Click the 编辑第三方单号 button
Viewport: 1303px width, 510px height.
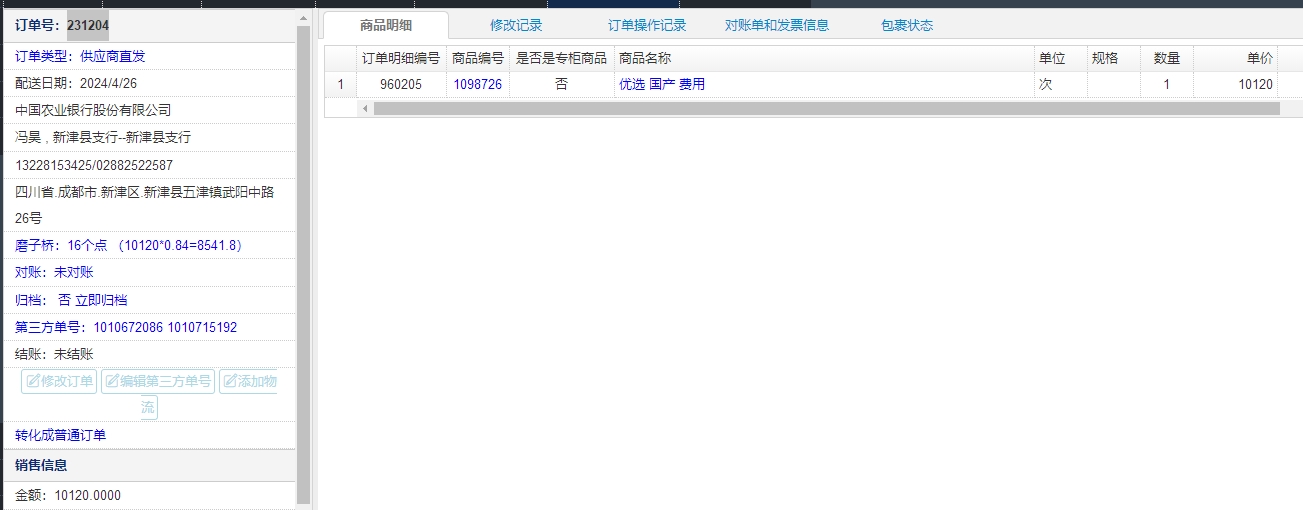click(158, 381)
